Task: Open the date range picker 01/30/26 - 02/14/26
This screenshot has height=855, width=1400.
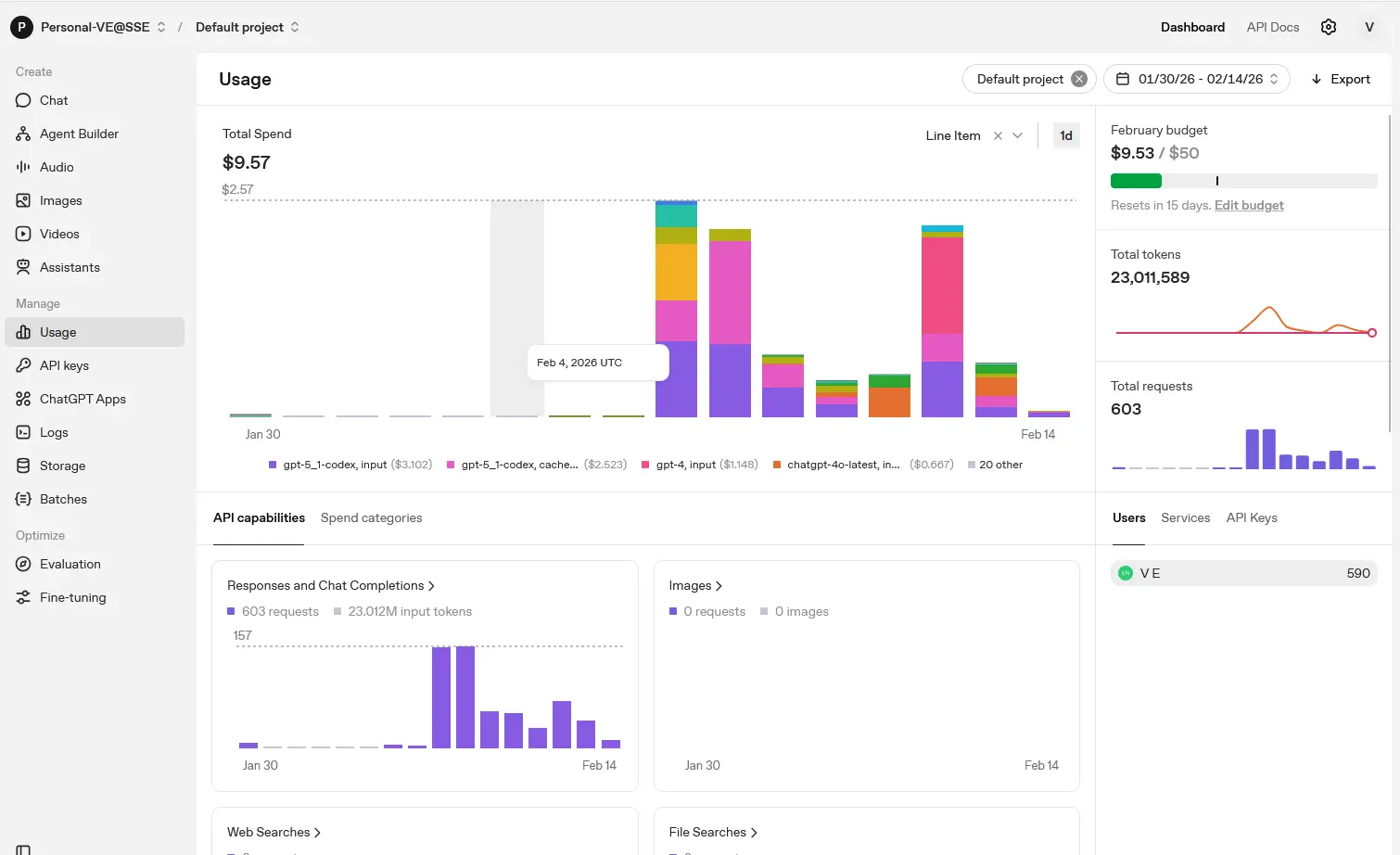Action: 1196,79
